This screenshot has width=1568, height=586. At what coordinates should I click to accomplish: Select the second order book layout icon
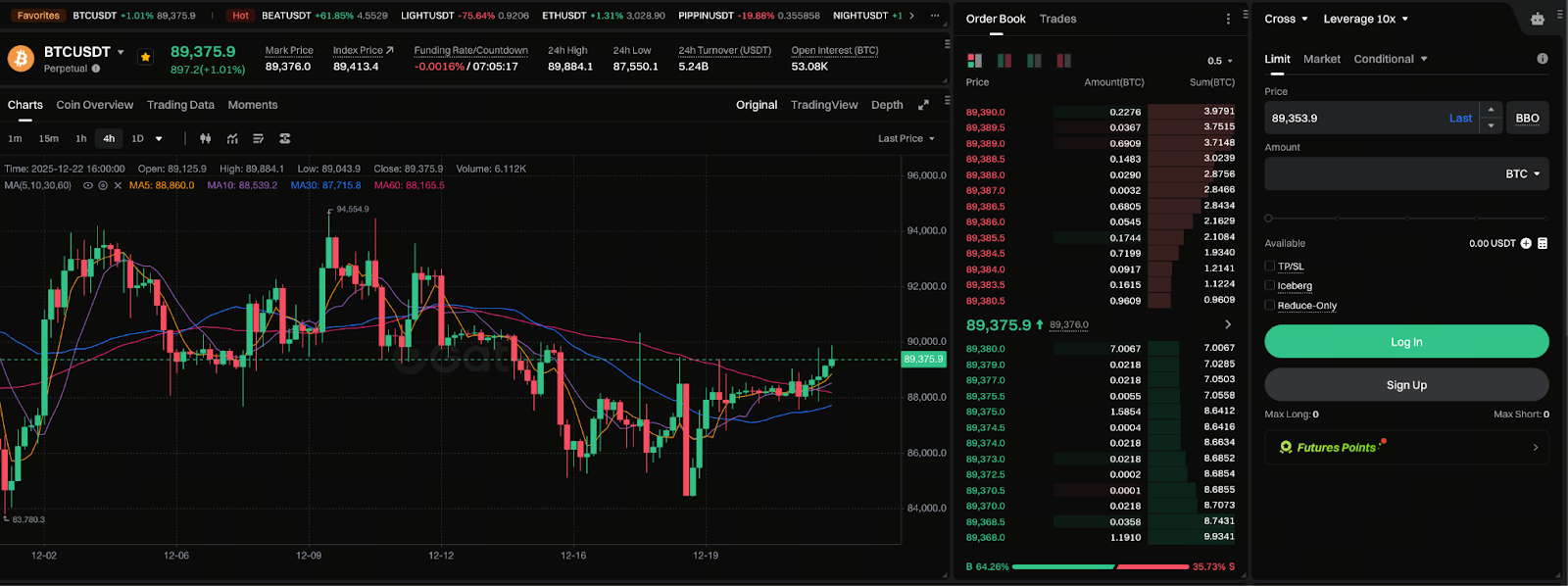1004,61
